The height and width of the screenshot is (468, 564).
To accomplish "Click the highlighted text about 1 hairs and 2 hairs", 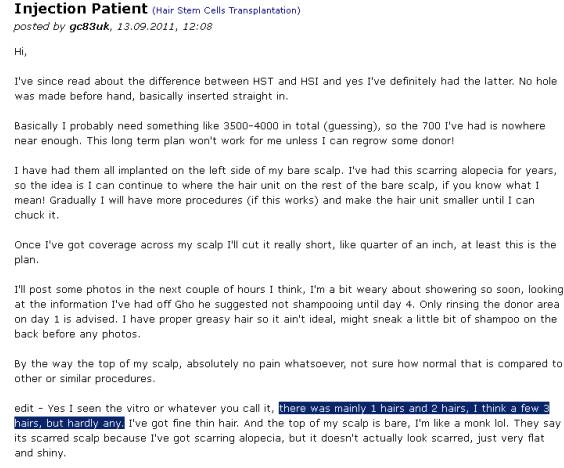I will point(414,408).
